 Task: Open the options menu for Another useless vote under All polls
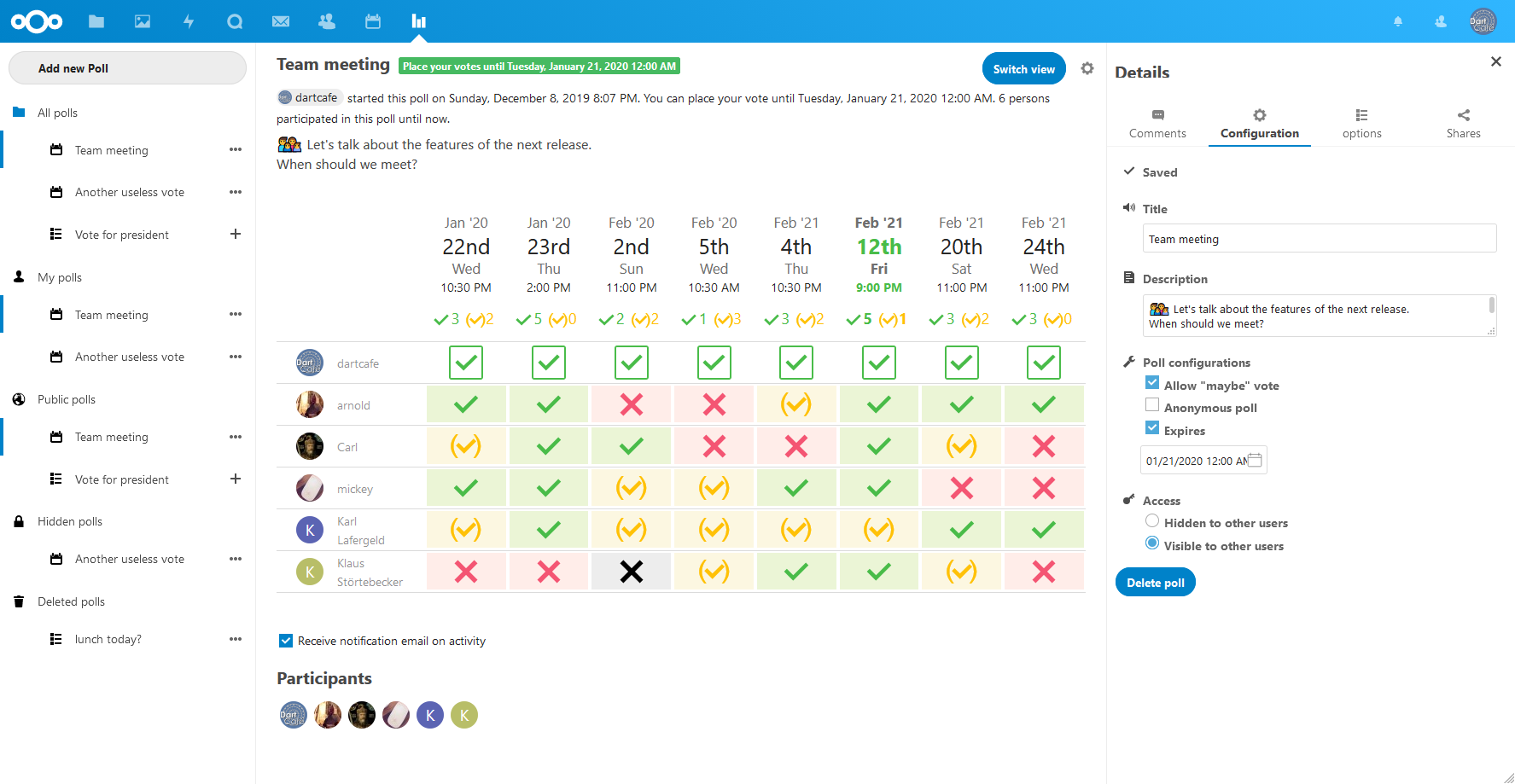236,192
